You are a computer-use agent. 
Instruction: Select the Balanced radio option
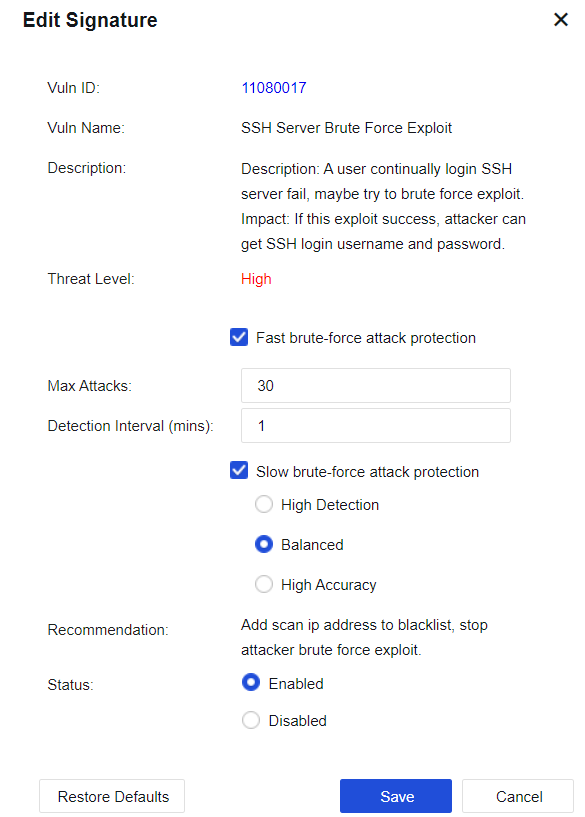point(264,544)
